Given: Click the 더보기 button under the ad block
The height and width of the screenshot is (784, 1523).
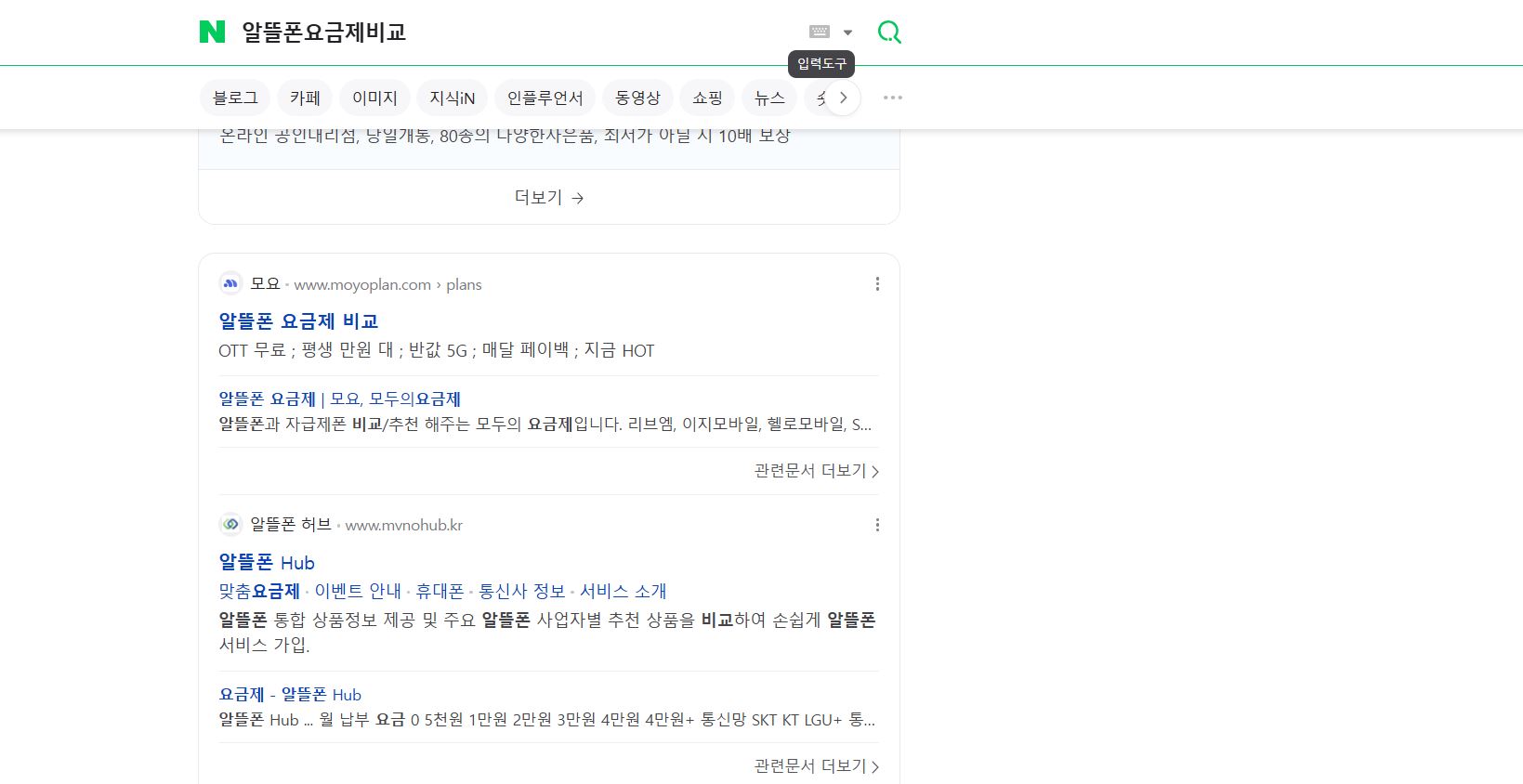Looking at the screenshot, I should (549, 197).
